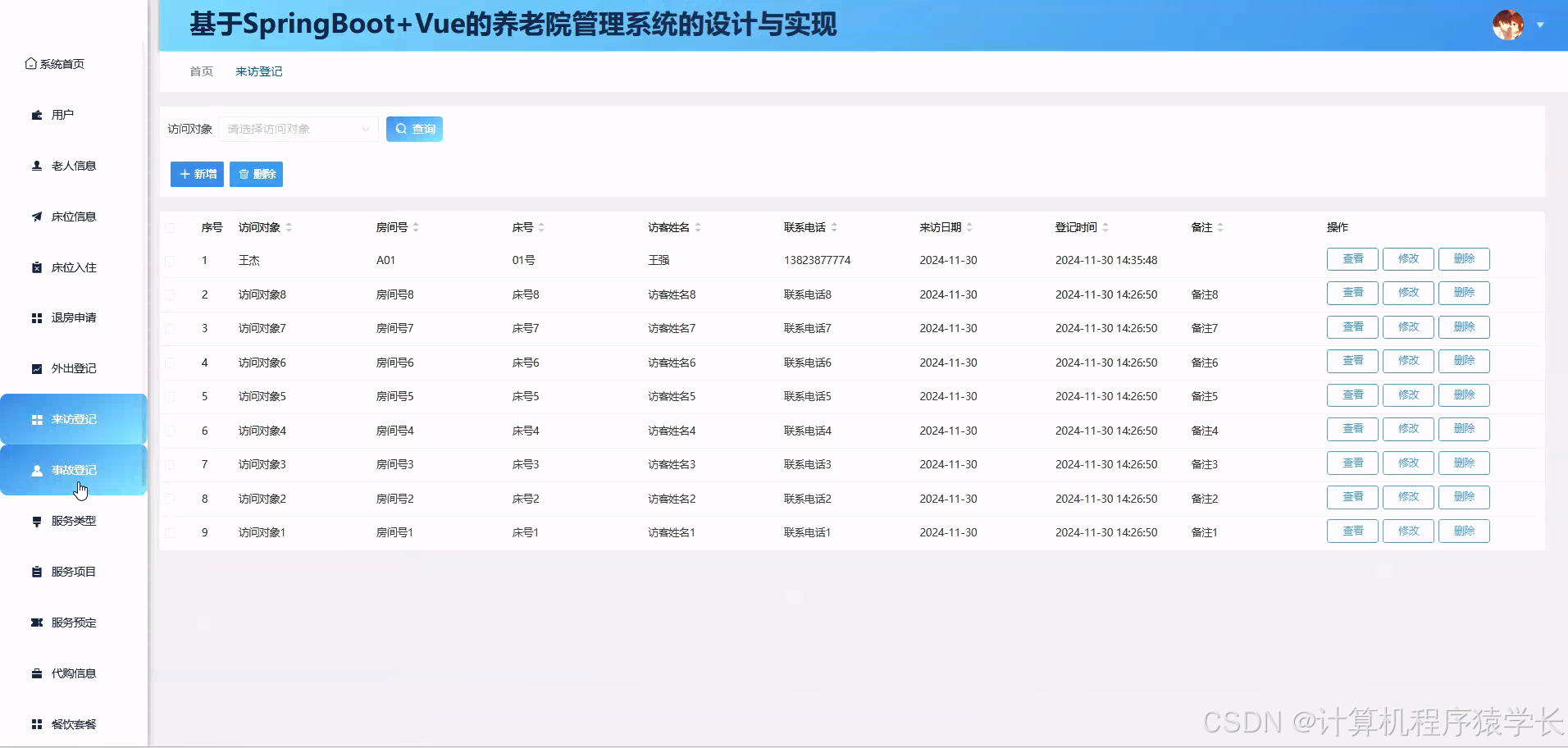Sort by 联系电话 column arrows
This screenshot has width=1568, height=748.
[834, 227]
